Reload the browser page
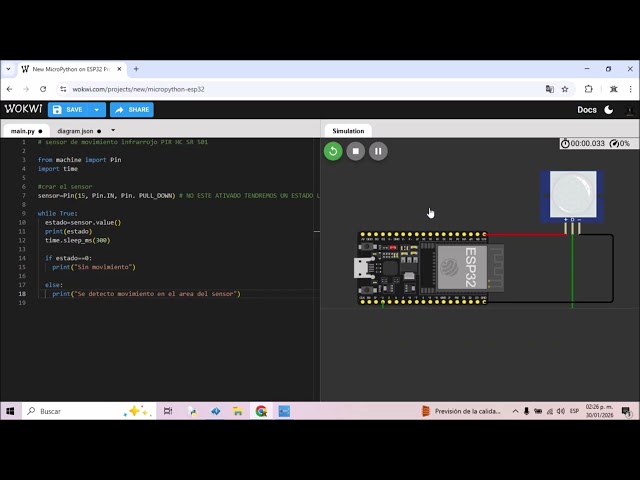 pos(43,89)
